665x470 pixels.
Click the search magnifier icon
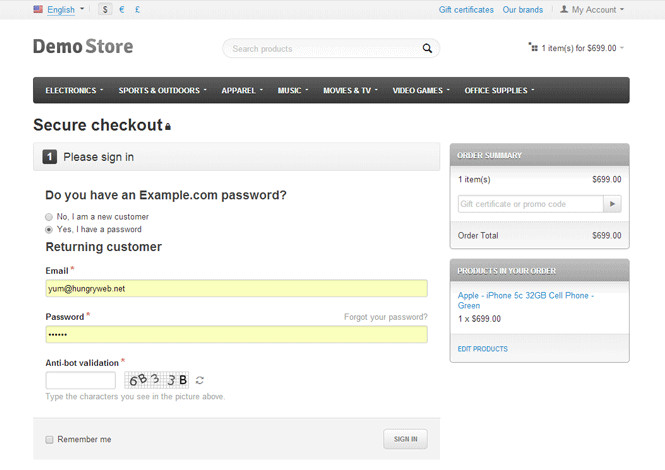(427, 48)
